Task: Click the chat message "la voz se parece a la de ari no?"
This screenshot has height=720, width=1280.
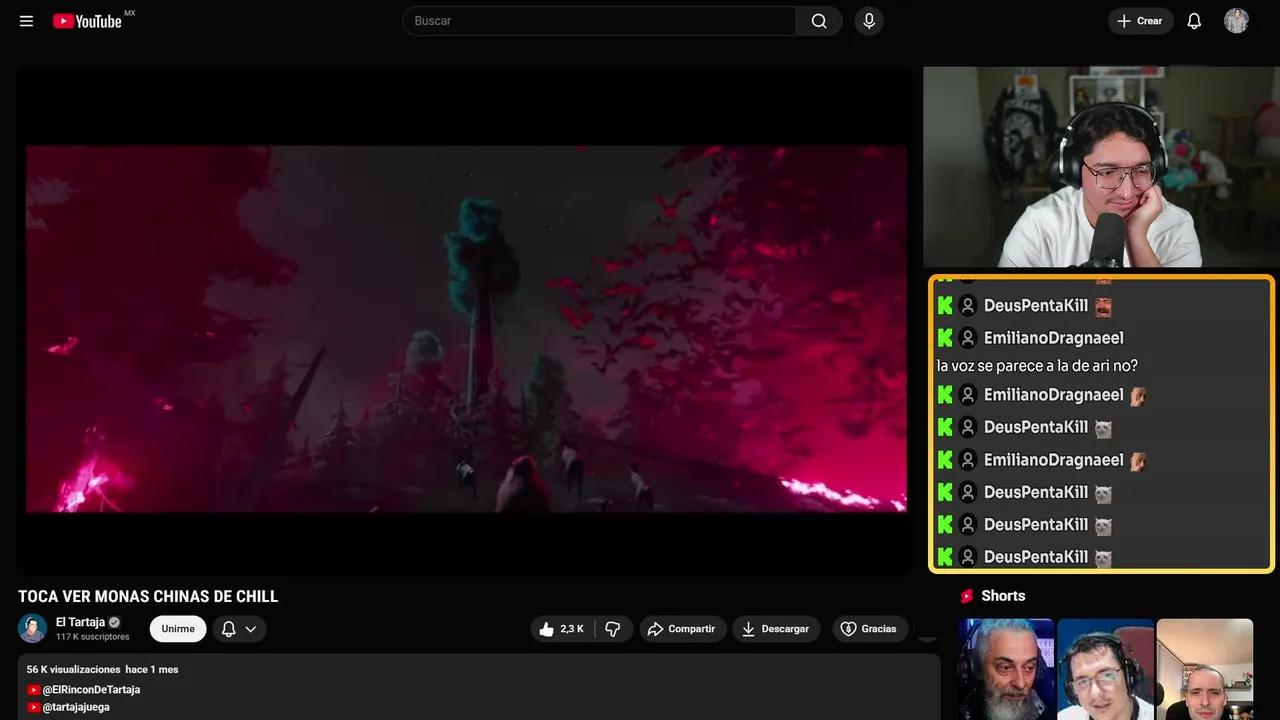Action: [1037, 366]
